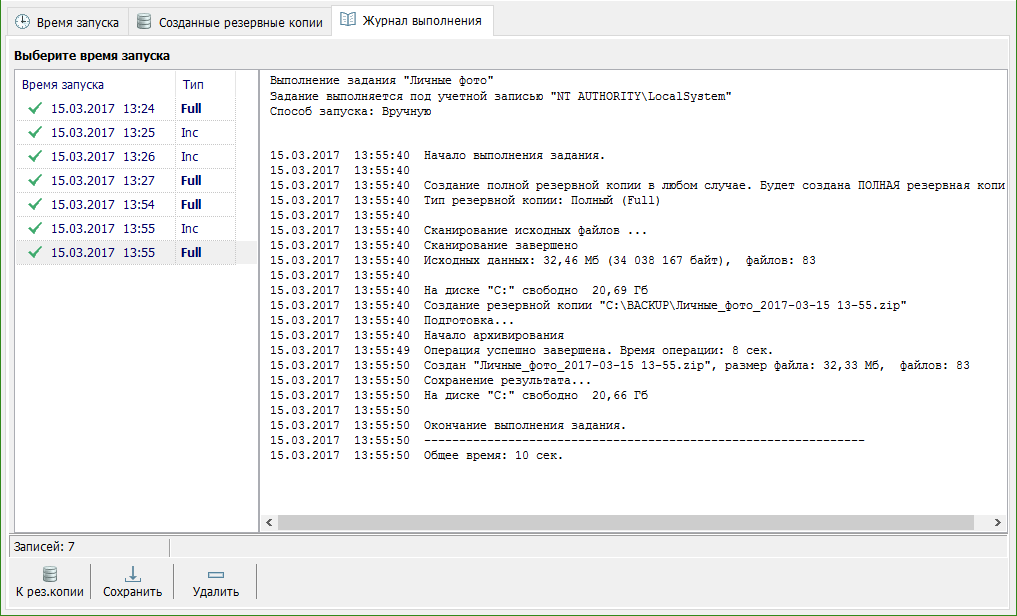Click the book icon on Журнал выполнения tab

(348, 20)
